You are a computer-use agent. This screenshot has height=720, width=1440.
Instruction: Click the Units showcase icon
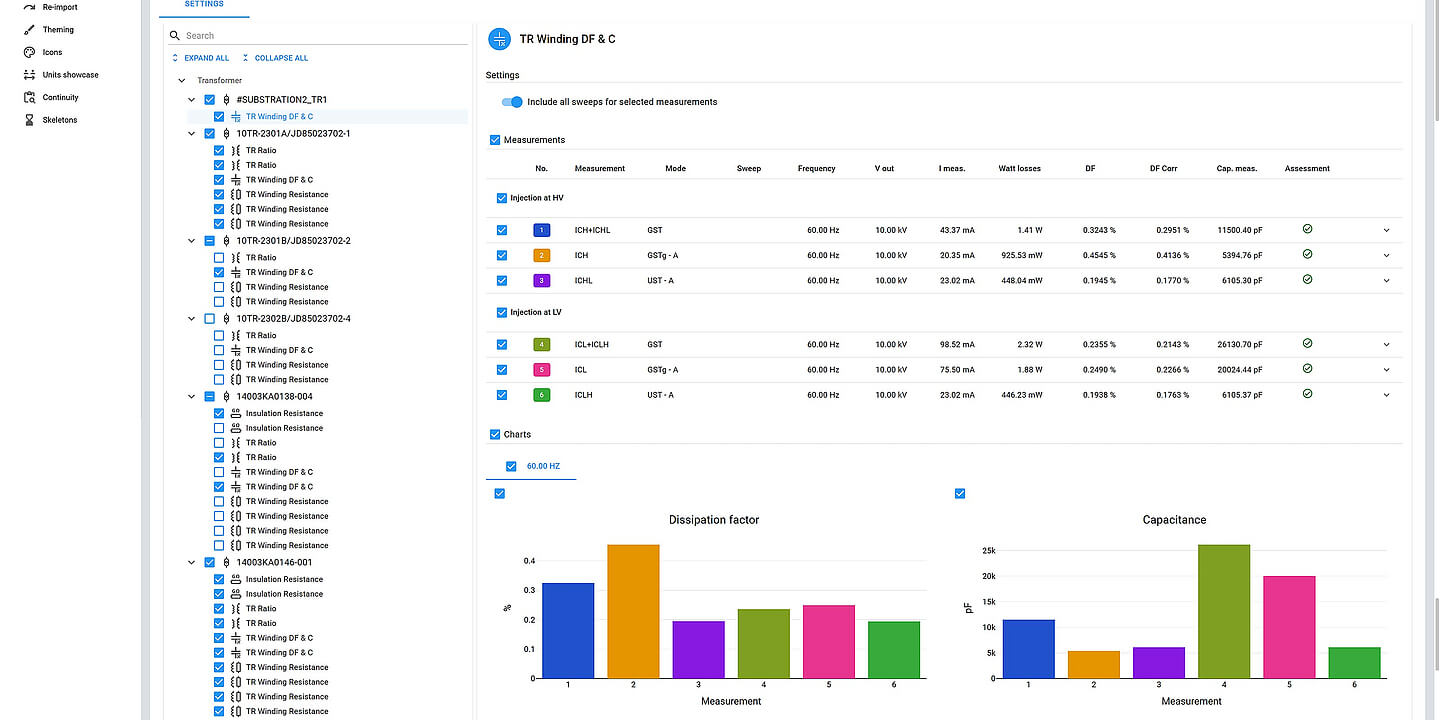click(x=29, y=75)
